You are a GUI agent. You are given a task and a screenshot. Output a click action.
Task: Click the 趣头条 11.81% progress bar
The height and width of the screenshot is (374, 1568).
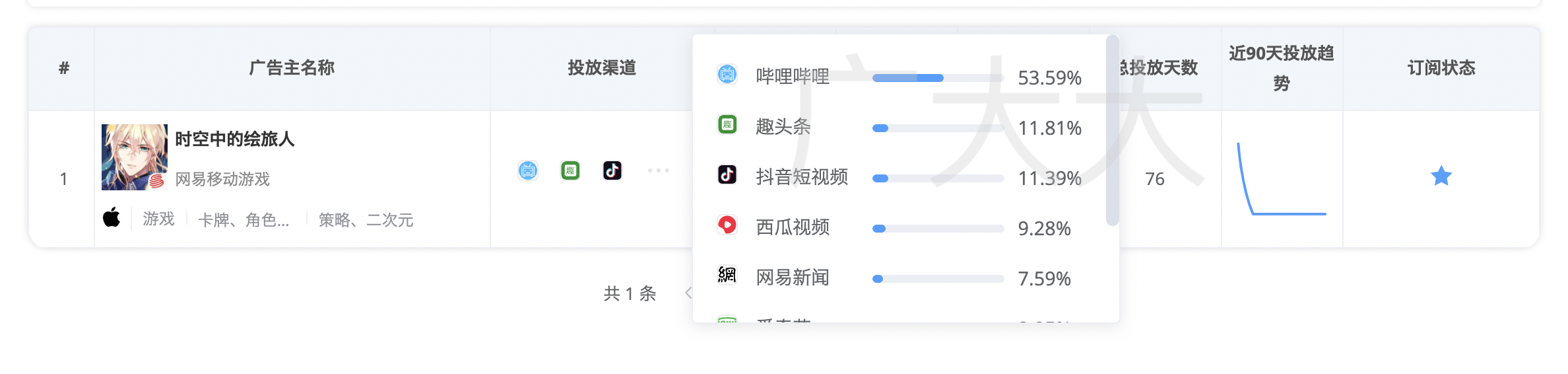(938, 128)
